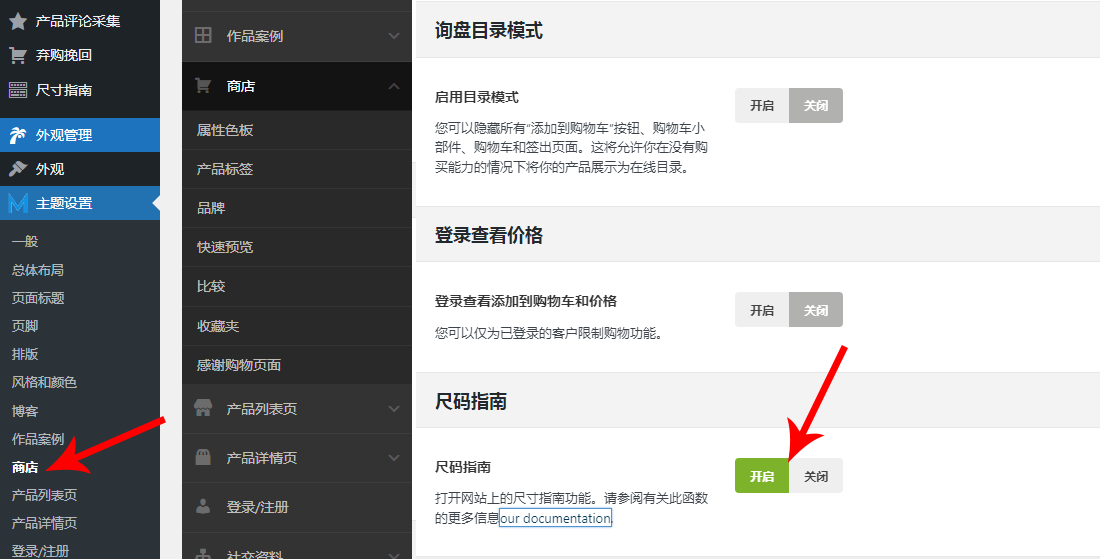
Task: Expand the 产品详情页 panel chevron
Action: pyautogui.click(x=393, y=458)
